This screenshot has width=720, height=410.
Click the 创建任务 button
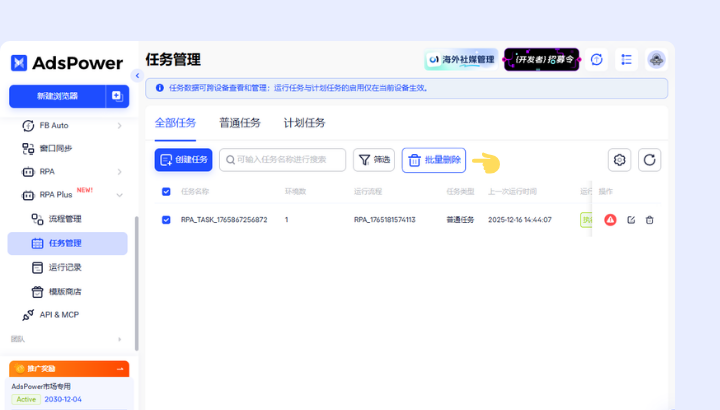[x=183, y=160]
